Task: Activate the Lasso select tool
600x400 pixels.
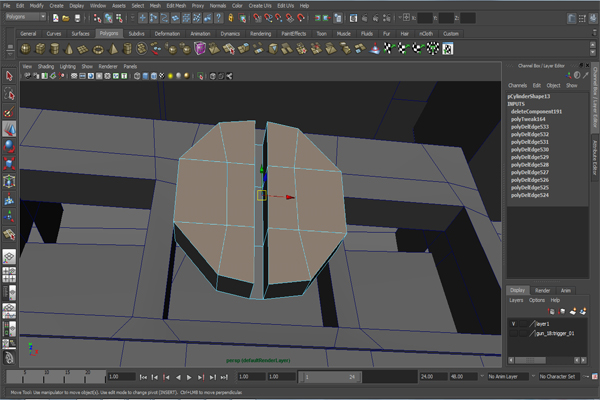Action: 9,94
